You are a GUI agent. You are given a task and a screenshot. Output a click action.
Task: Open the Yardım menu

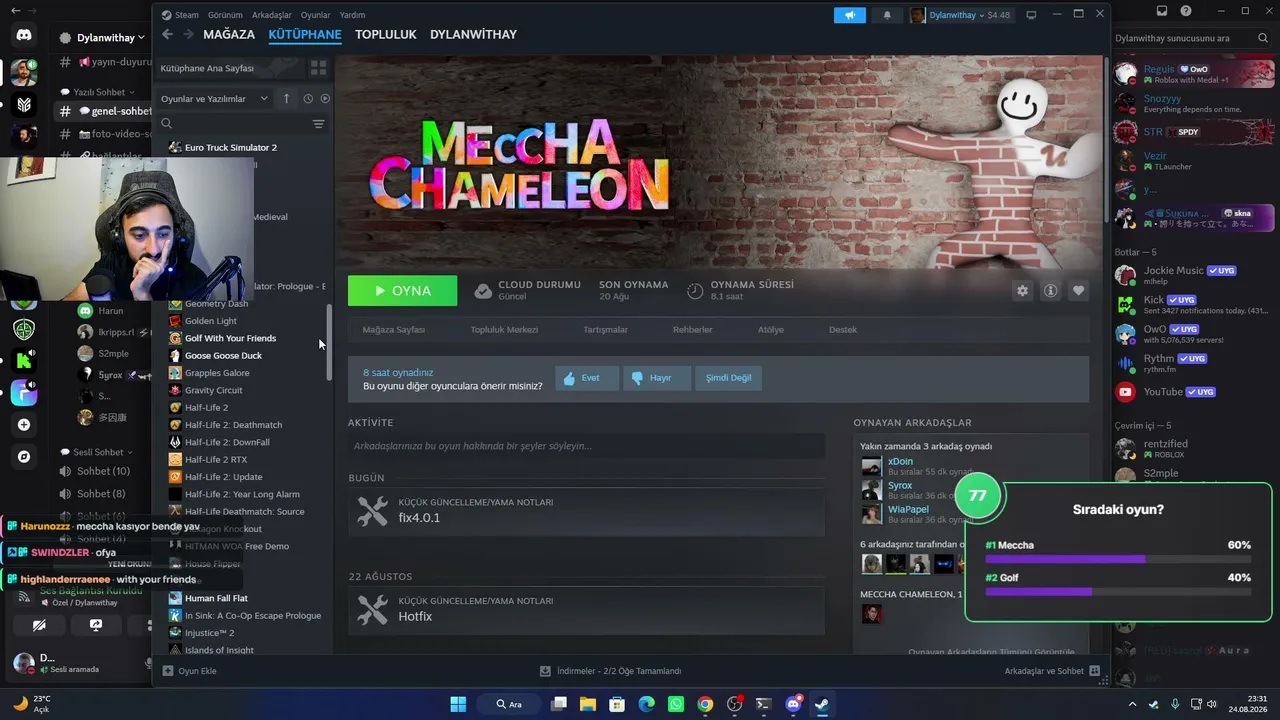click(352, 15)
